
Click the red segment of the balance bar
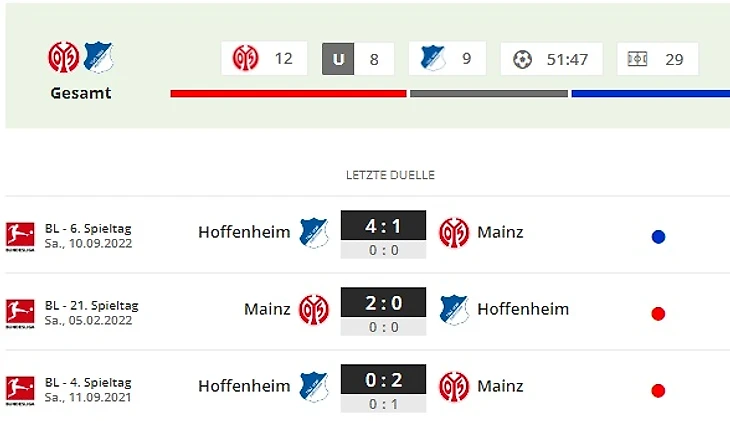288,94
